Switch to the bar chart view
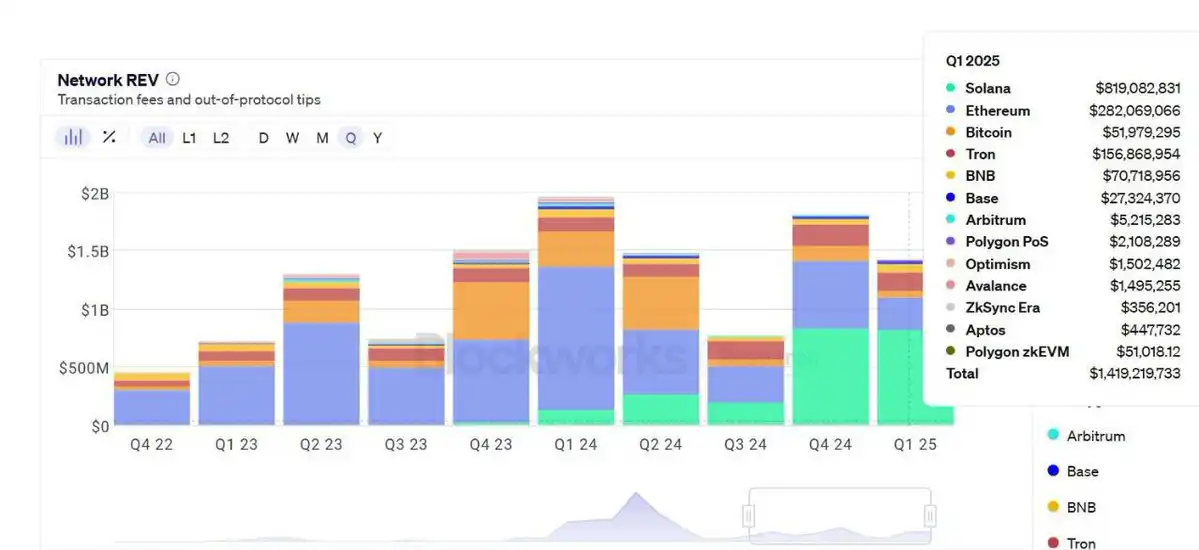 [x=74, y=138]
